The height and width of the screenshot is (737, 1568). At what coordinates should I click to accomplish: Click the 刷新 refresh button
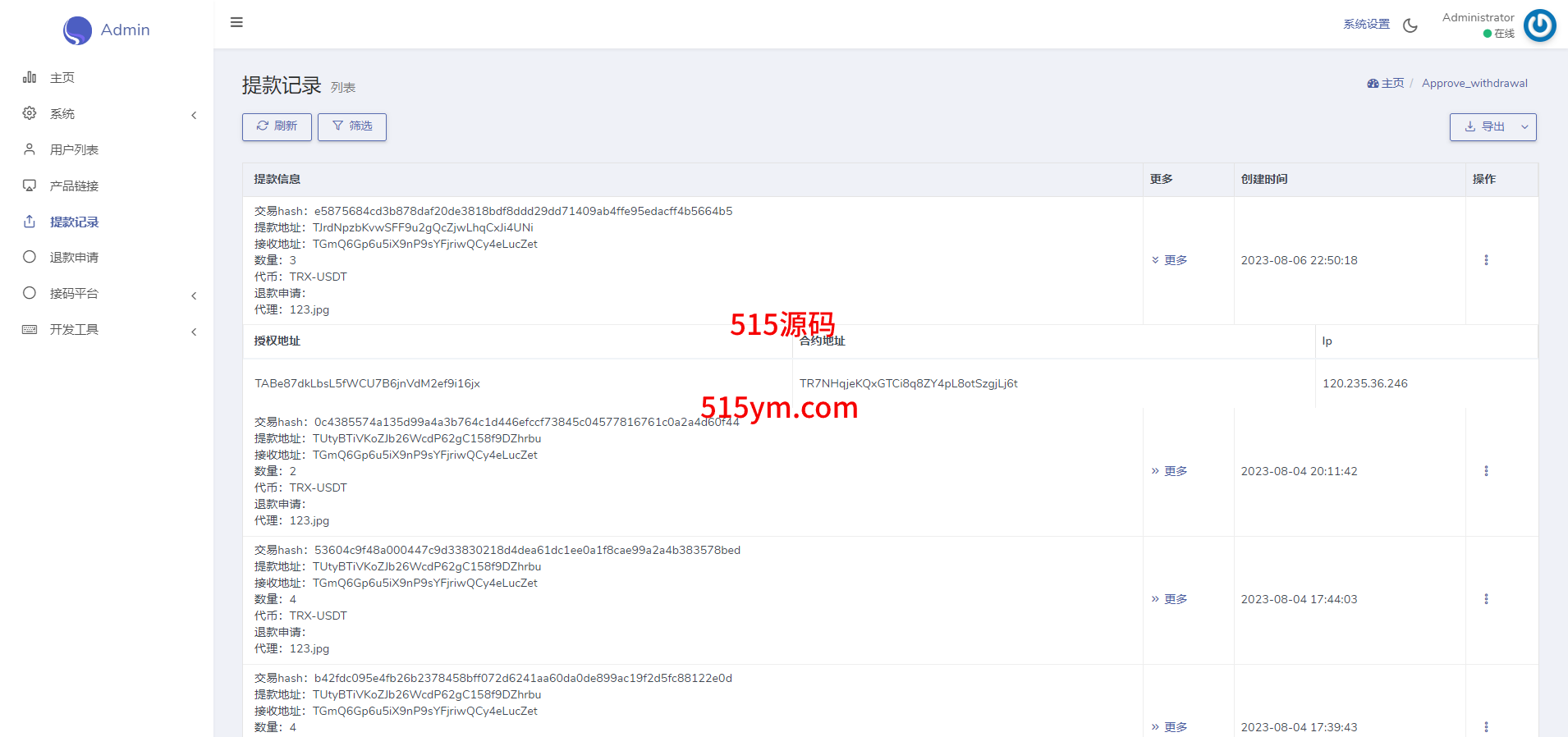pyautogui.click(x=277, y=126)
